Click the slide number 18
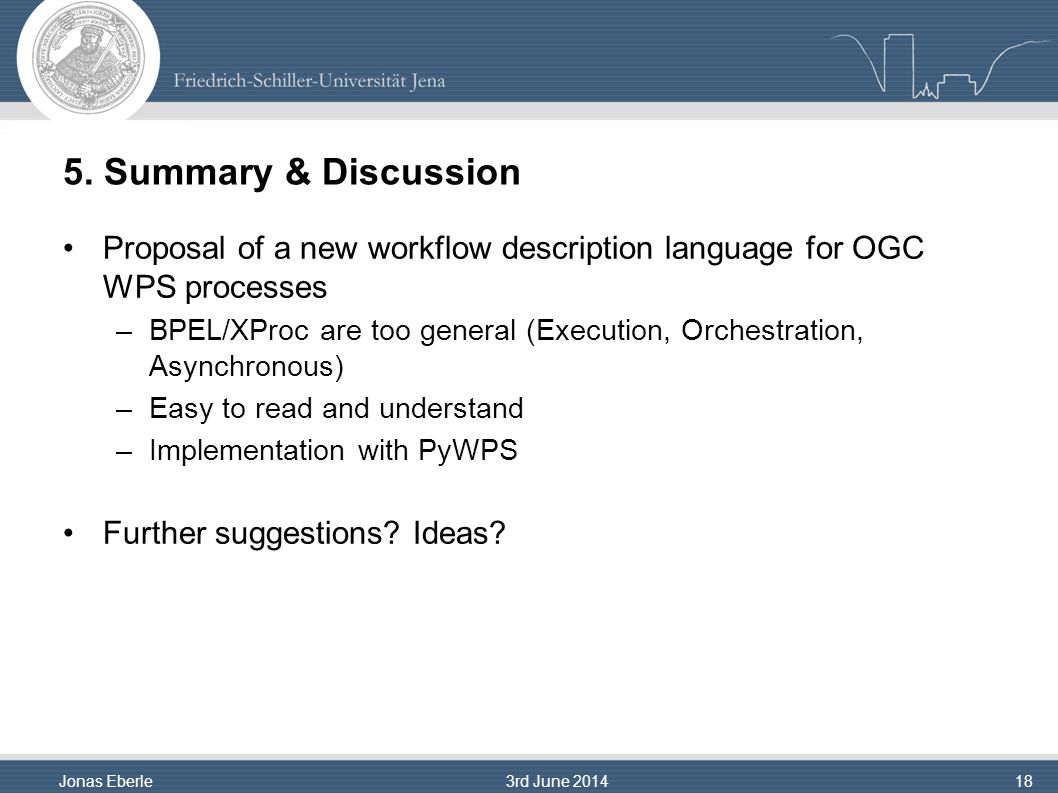1058x793 pixels. point(1024,781)
